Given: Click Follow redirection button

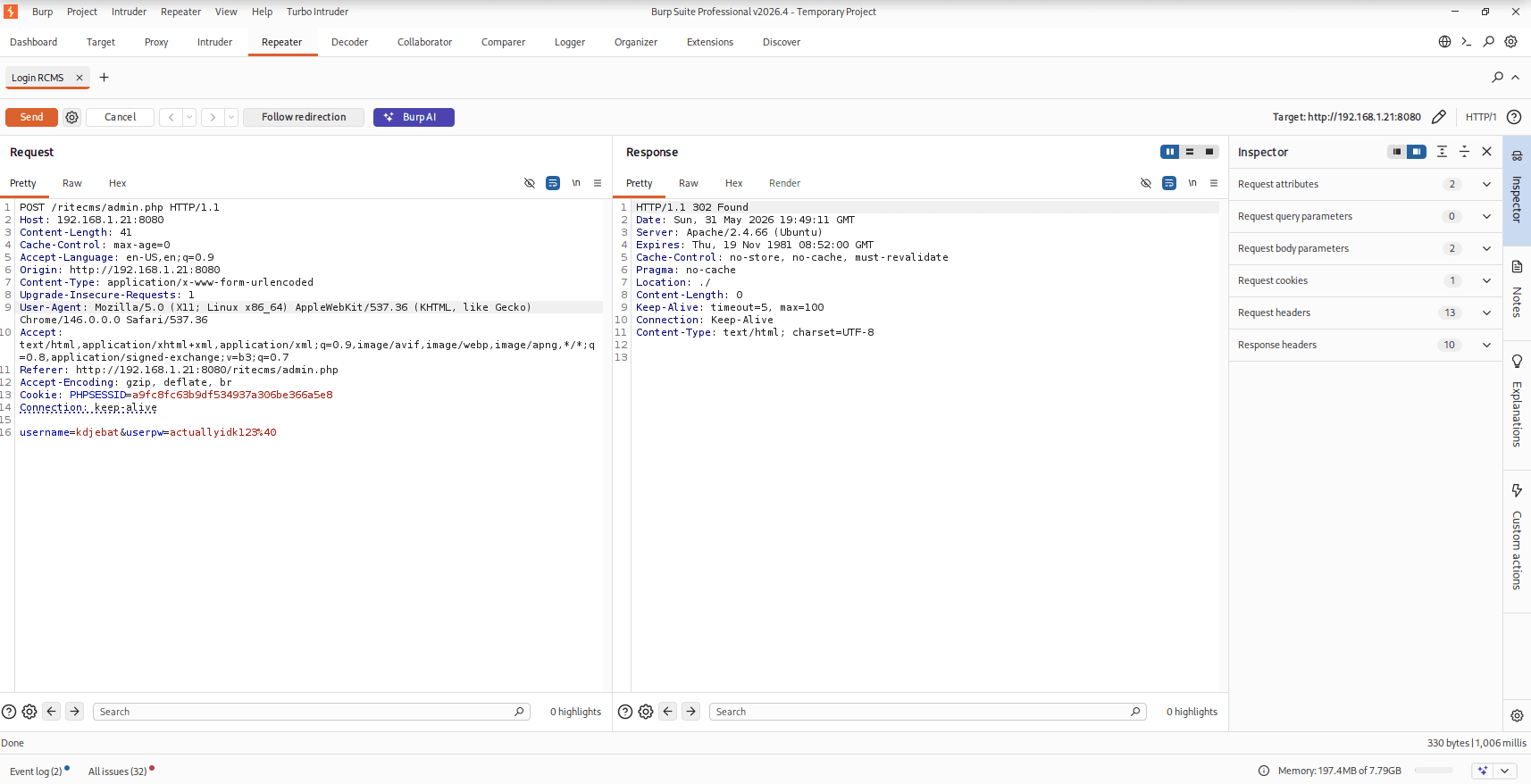Looking at the screenshot, I should (304, 117).
